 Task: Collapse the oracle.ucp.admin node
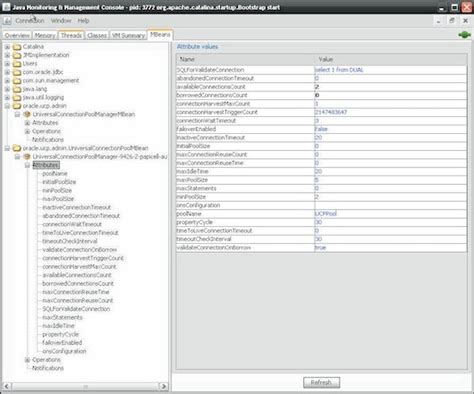tap(7, 106)
